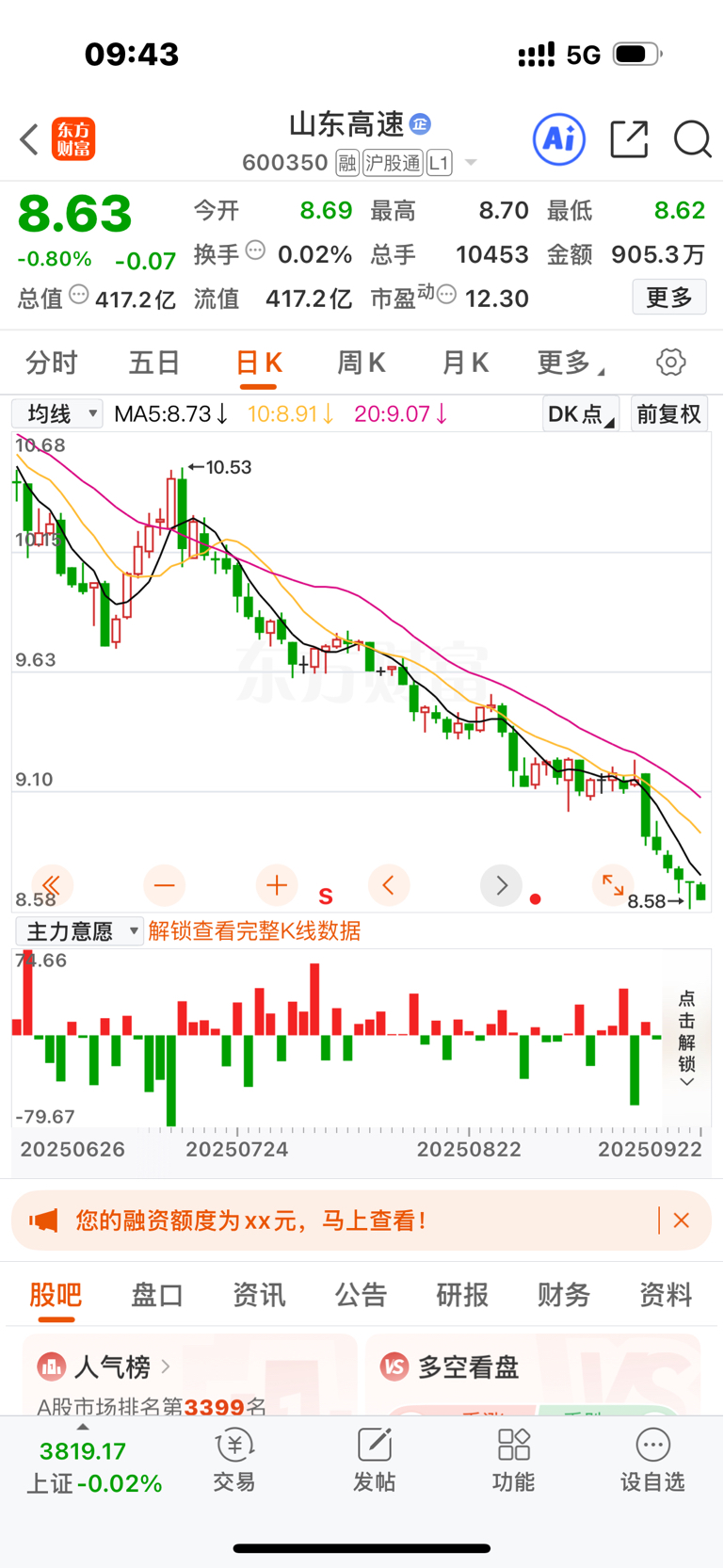Switch to 月K chart tab
724x1568 pixels.
pos(465,363)
